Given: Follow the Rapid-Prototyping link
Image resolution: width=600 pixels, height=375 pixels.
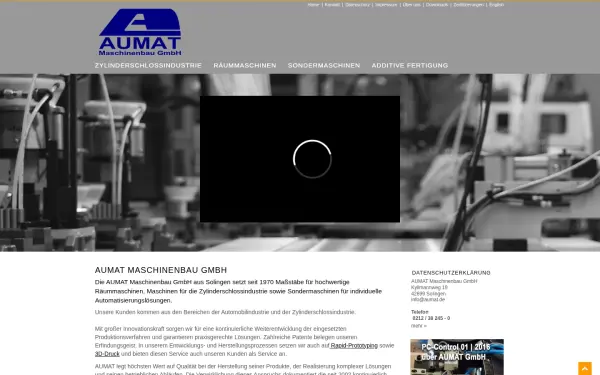Looking at the screenshot, I should tap(354, 346).
